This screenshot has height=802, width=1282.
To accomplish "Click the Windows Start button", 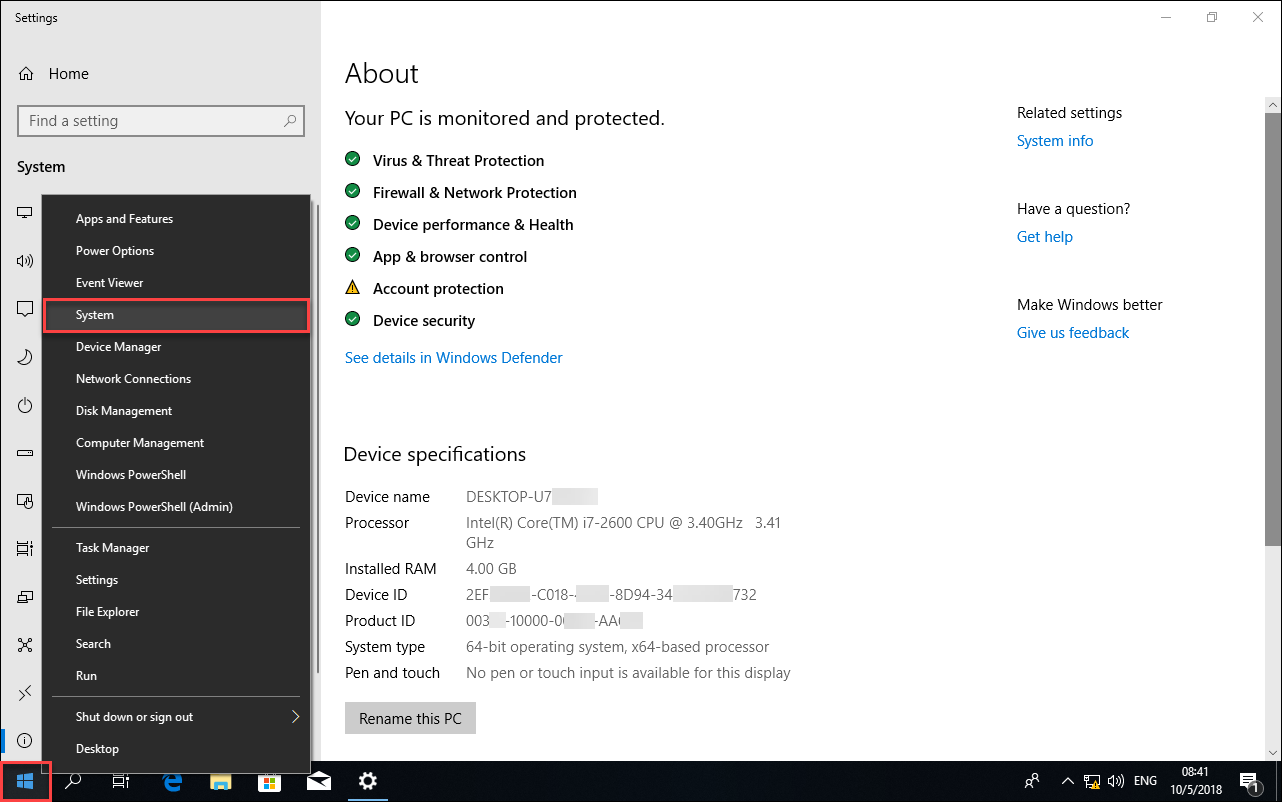I will click(x=25, y=781).
